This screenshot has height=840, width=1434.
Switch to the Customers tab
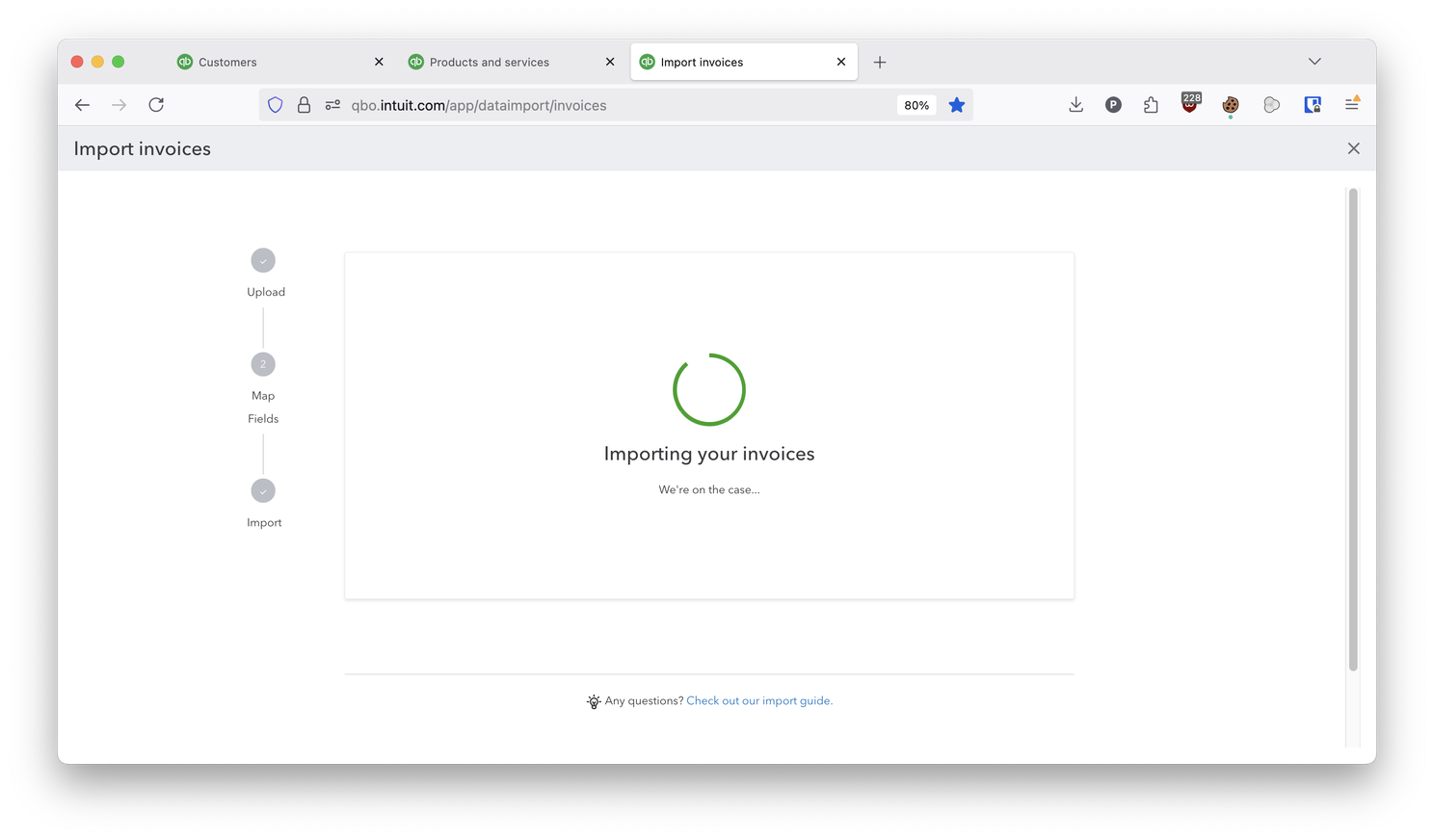[227, 62]
